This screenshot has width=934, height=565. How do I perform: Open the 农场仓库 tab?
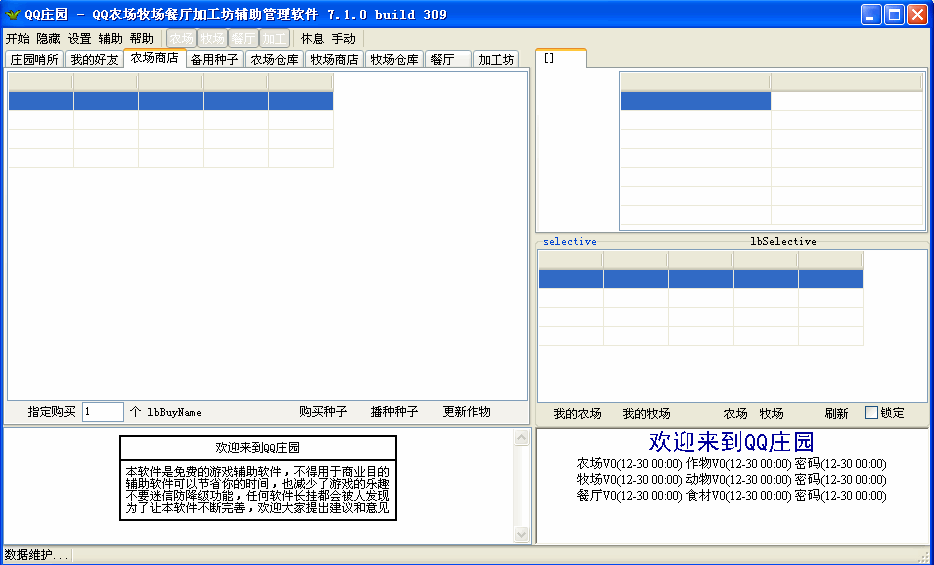pyautogui.click(x=275, y=60)
